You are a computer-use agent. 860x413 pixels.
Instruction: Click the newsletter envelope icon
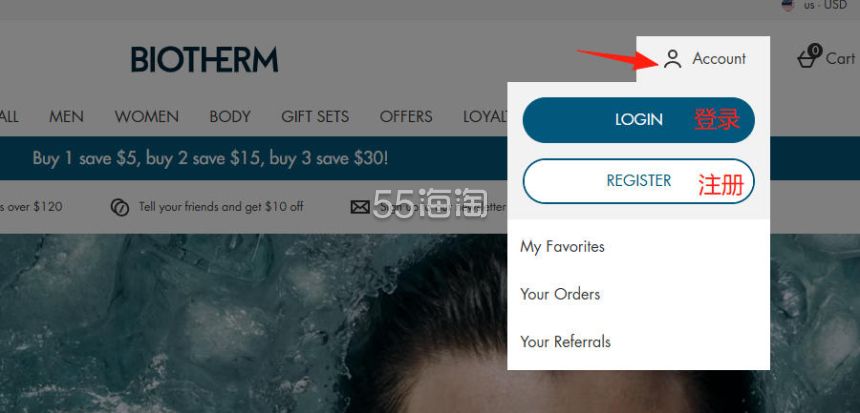click(360, 207)
